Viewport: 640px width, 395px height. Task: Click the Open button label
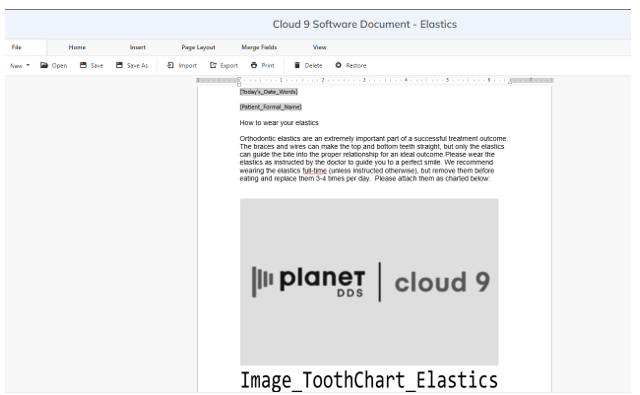click(60, 66)
